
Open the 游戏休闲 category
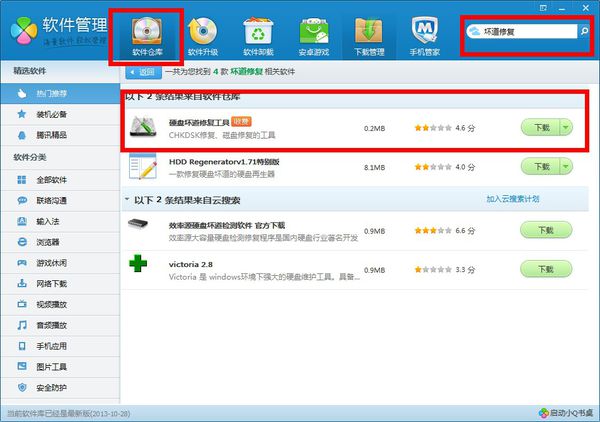60,263
